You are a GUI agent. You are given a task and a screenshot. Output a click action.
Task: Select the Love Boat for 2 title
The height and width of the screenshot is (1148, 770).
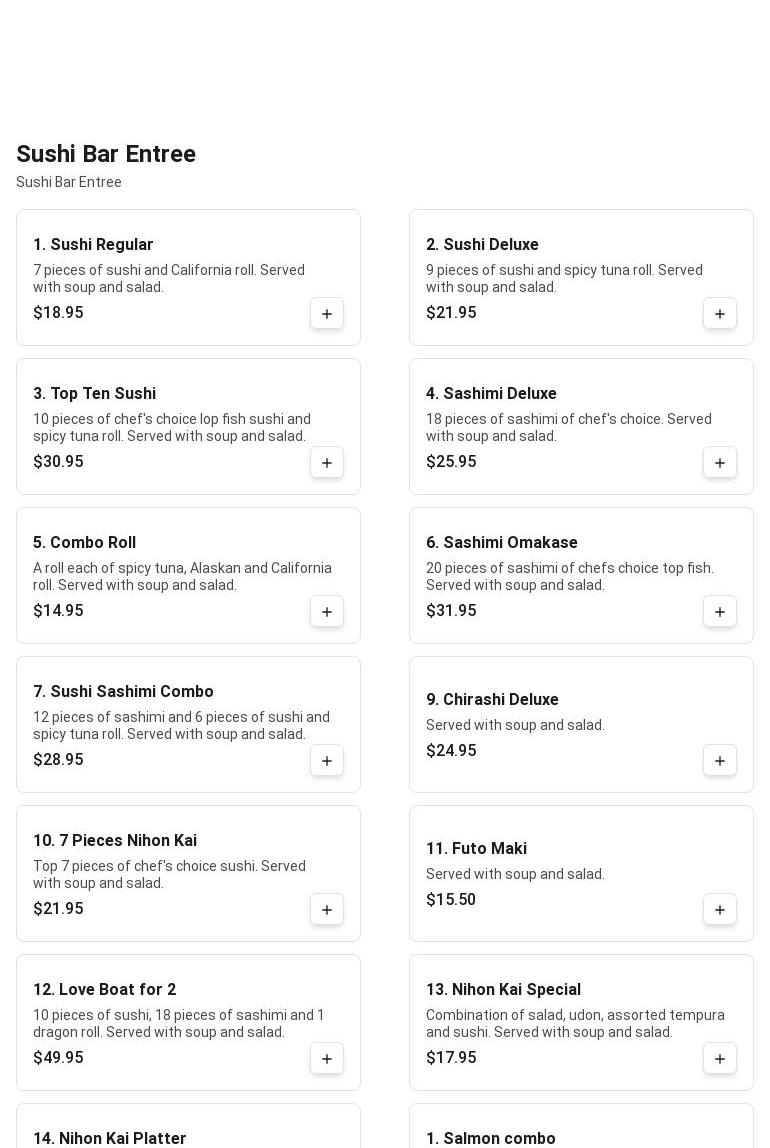[105, 990]
